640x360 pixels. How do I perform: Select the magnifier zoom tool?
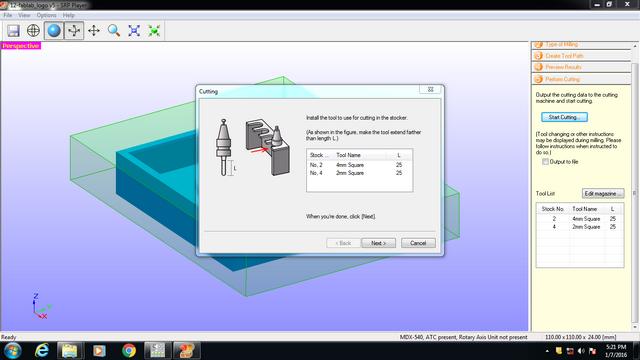(114, 31)
